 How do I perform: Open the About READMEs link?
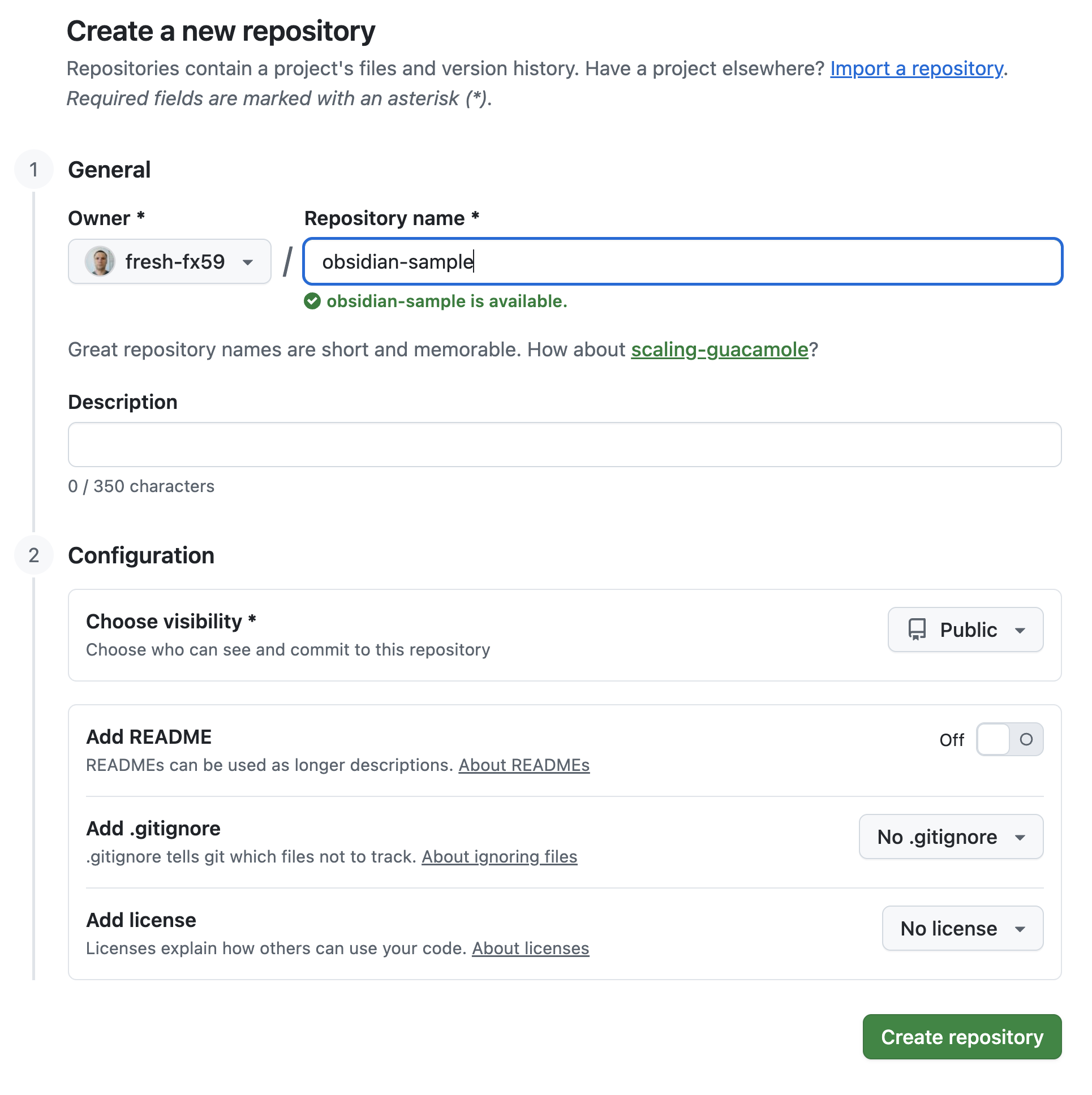tap(524, 765)
